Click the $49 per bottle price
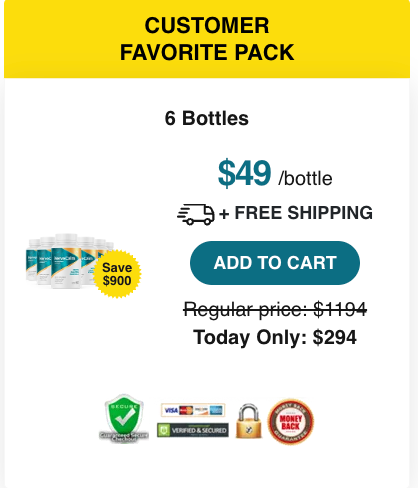418x488 pixels. (x=244, y=173)
